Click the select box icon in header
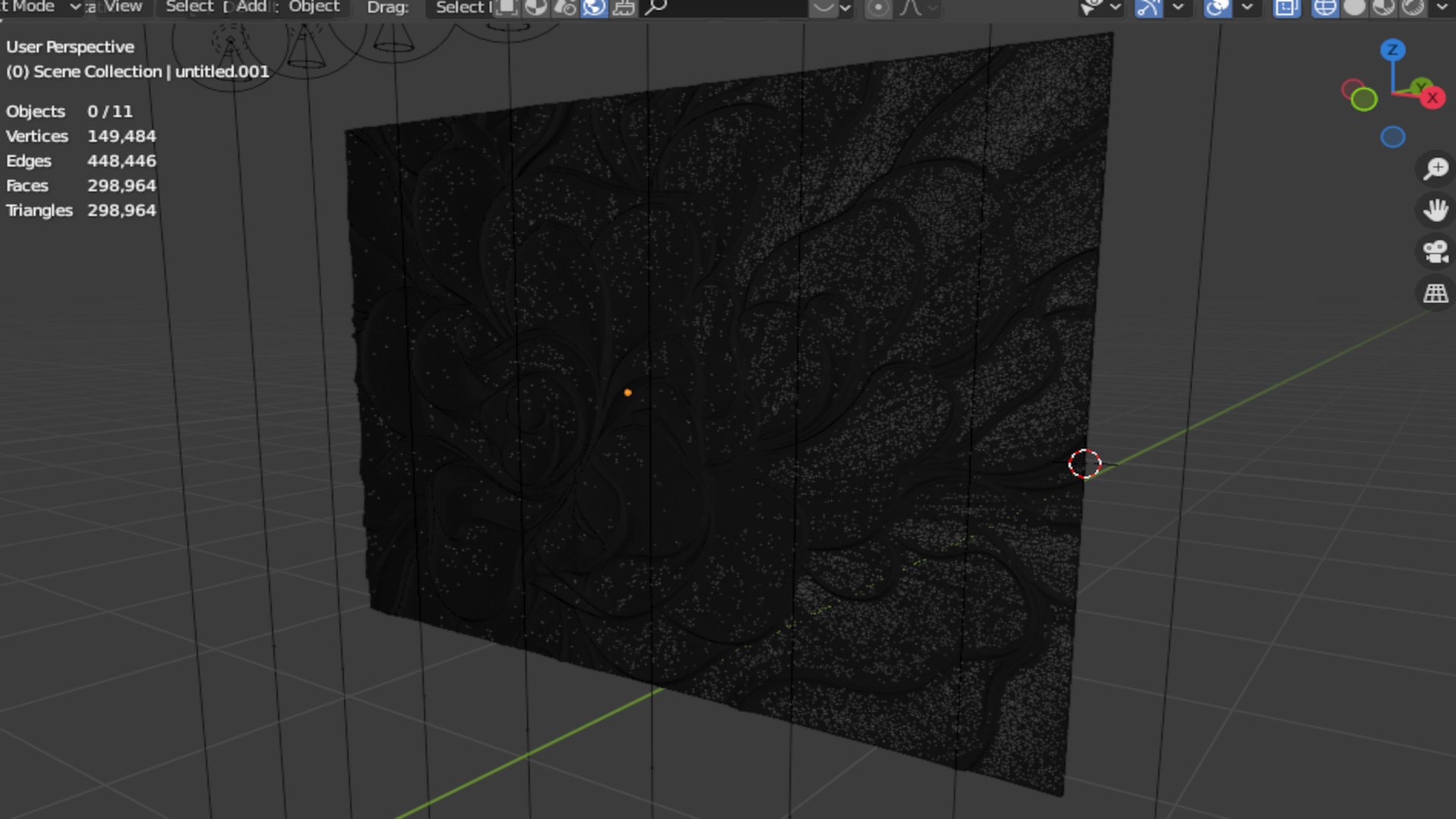The width and height of the screenshot is (1456, 819). [x=507, y=8]
